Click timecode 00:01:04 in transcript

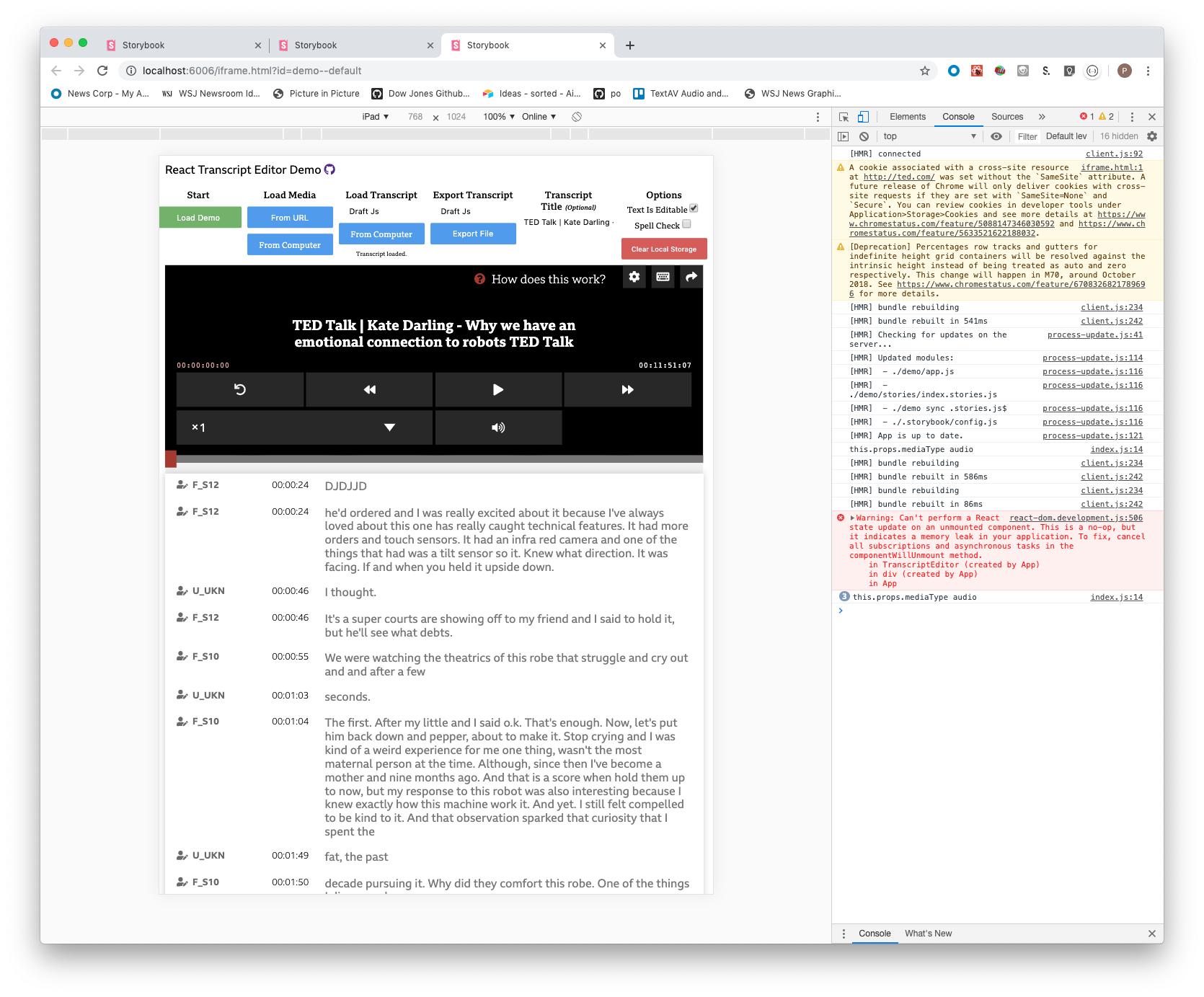tap(290, 721)
